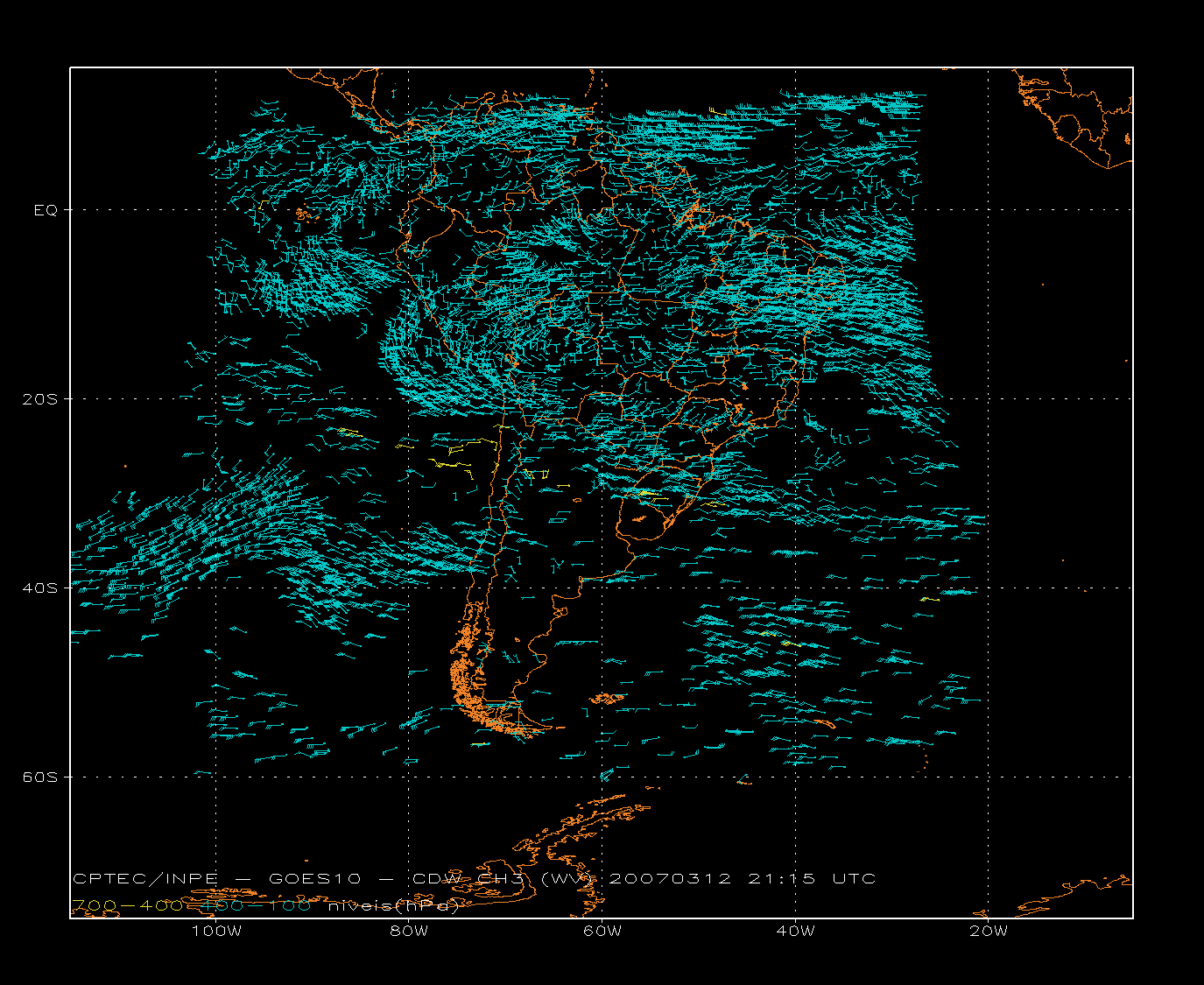1204x985 pixels.
Task: Click the 'EQ' latitude label
Action: 46,210
